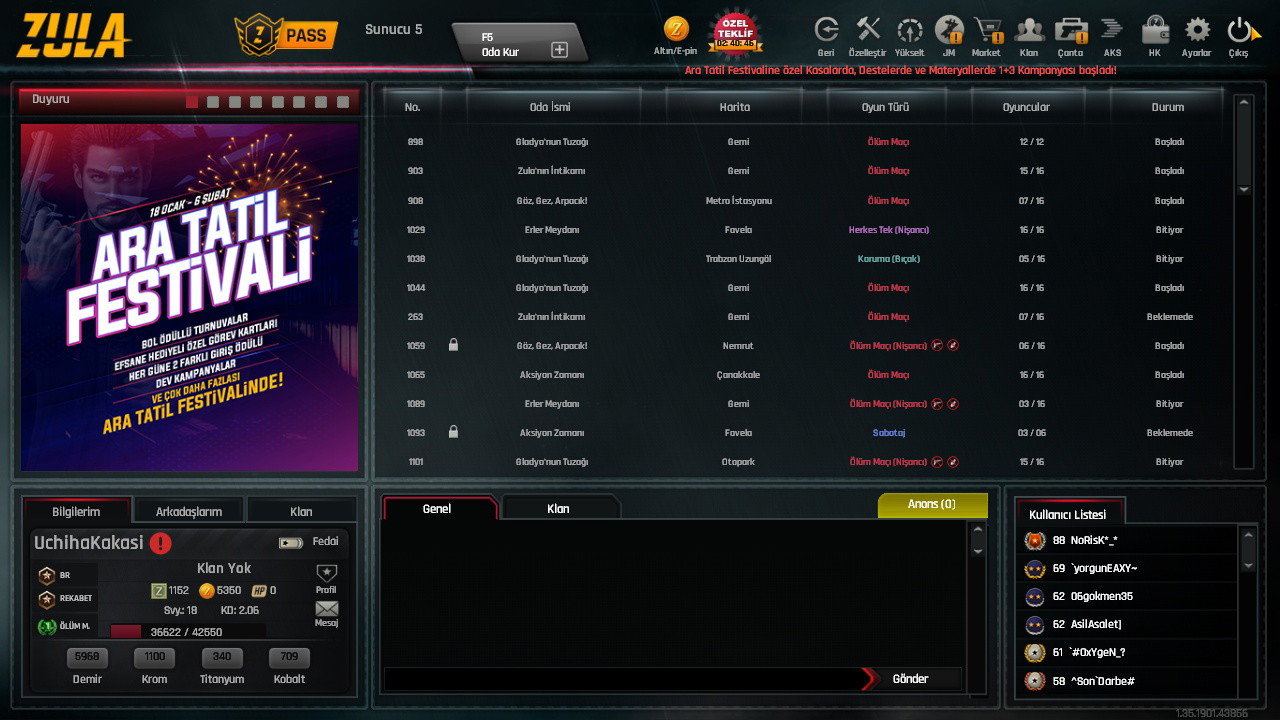Open the Zula Pass badge
The height and width of the screenshot is (720, 1280).
(286, 35)
